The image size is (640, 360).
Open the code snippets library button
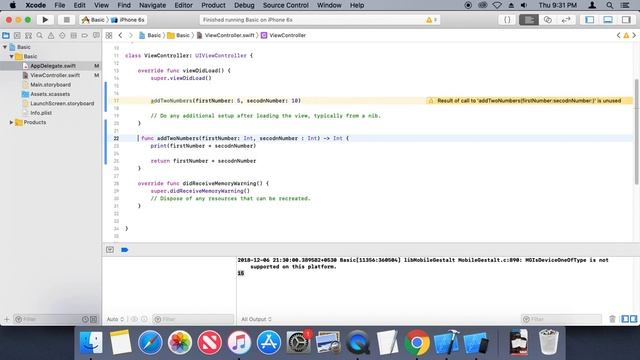pos(507,20)
